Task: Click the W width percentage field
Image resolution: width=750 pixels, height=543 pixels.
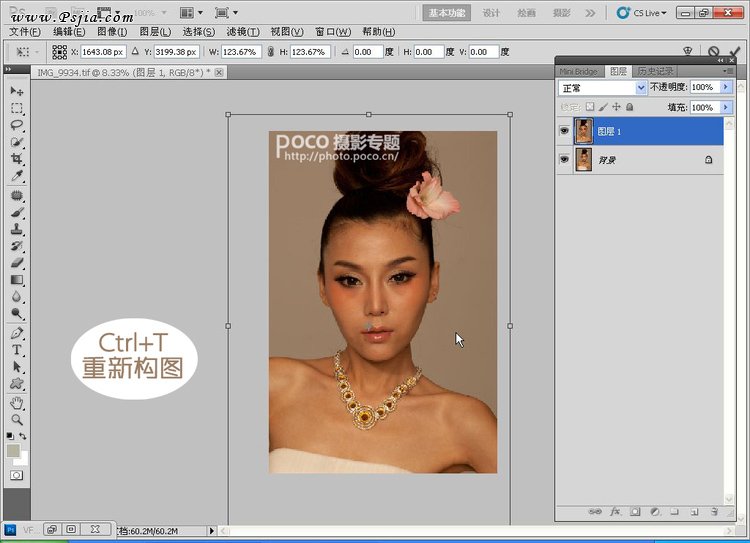Action: click(x=240, y=51)
